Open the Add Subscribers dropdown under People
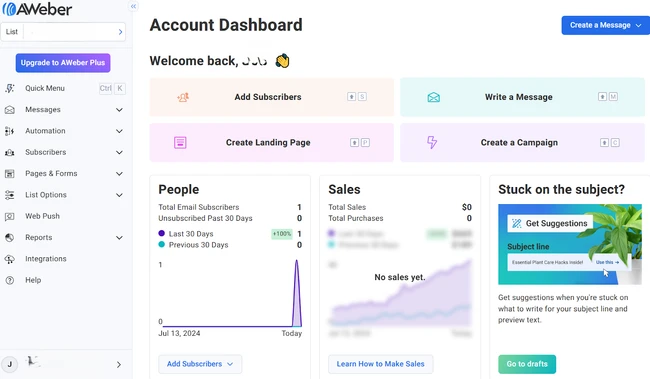This screenshot has height=379, width=650. (x=200, y=364)
